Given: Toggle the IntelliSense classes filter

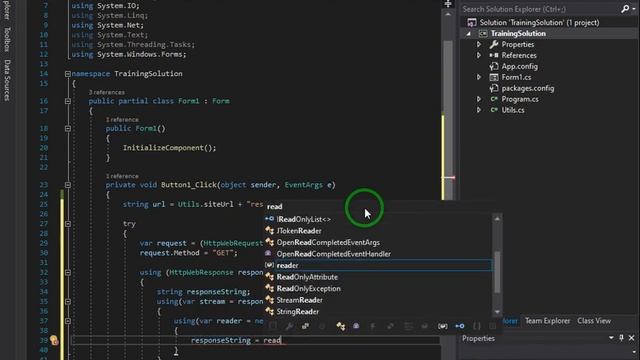Looking at the screenshot, I should point(340,326).
